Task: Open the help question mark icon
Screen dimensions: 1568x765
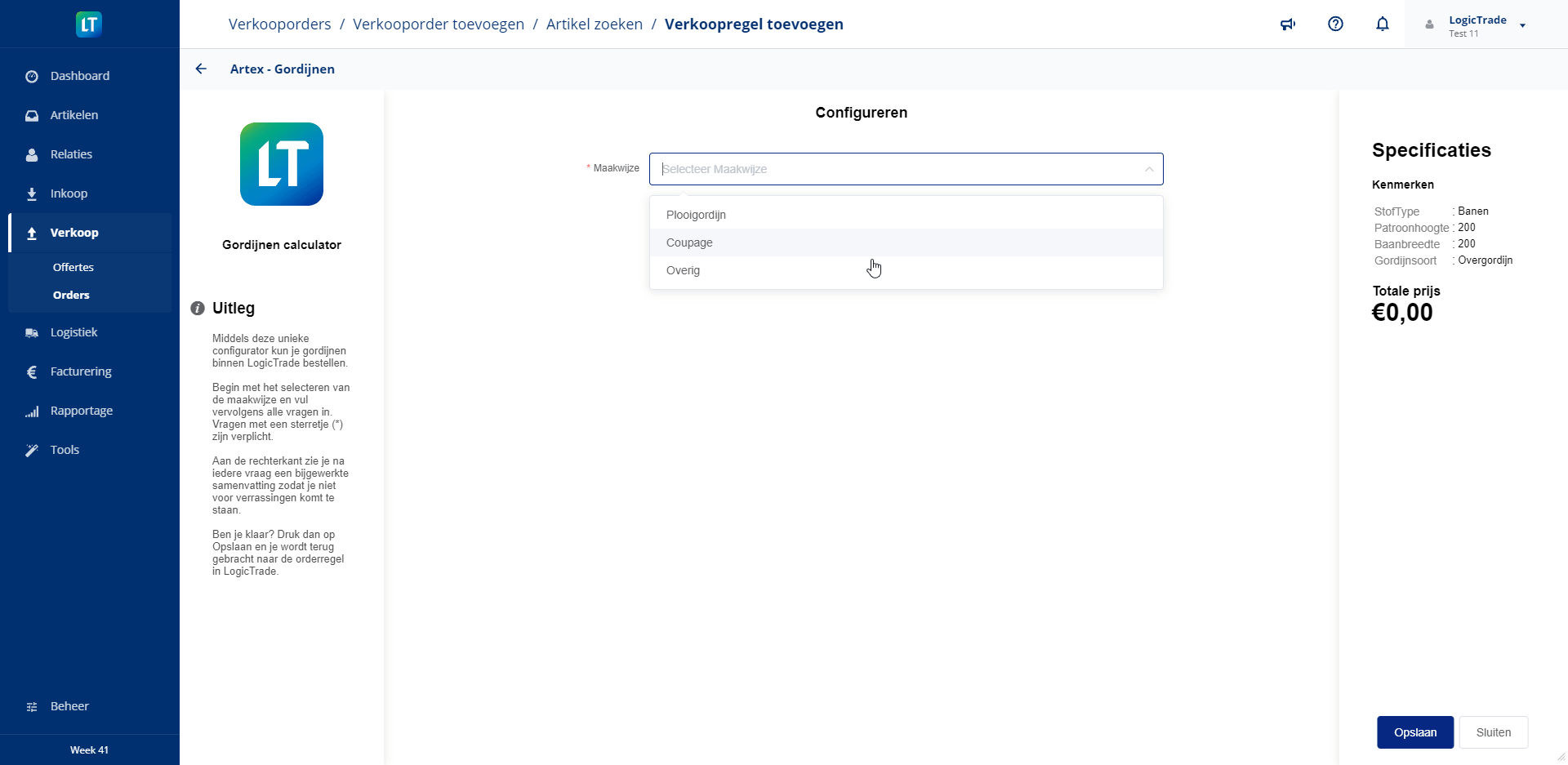Action: [x=1335, y=24]
